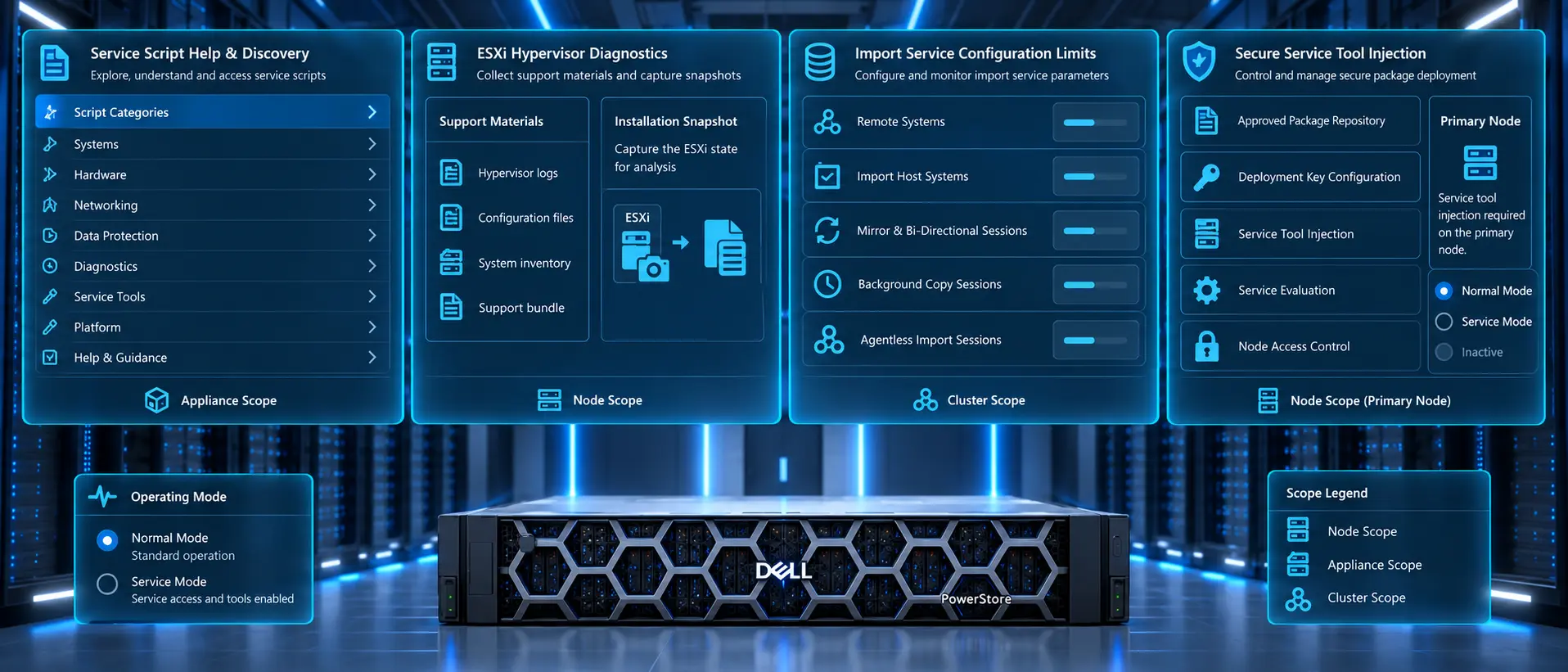The image size is (1568, 672).
Task: Expand the Systems category chevron
Action: pos(372,144)
